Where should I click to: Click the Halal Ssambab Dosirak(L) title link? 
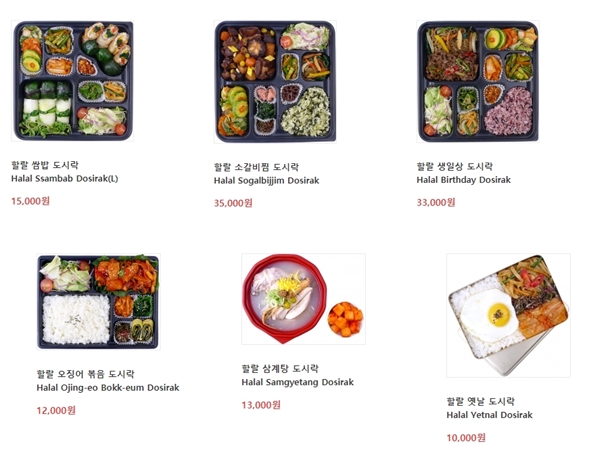click(65, 179)
